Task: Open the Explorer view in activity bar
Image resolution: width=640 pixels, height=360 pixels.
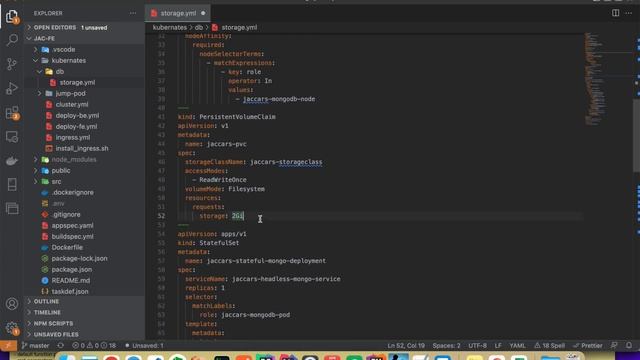Action: pos(12,16)
